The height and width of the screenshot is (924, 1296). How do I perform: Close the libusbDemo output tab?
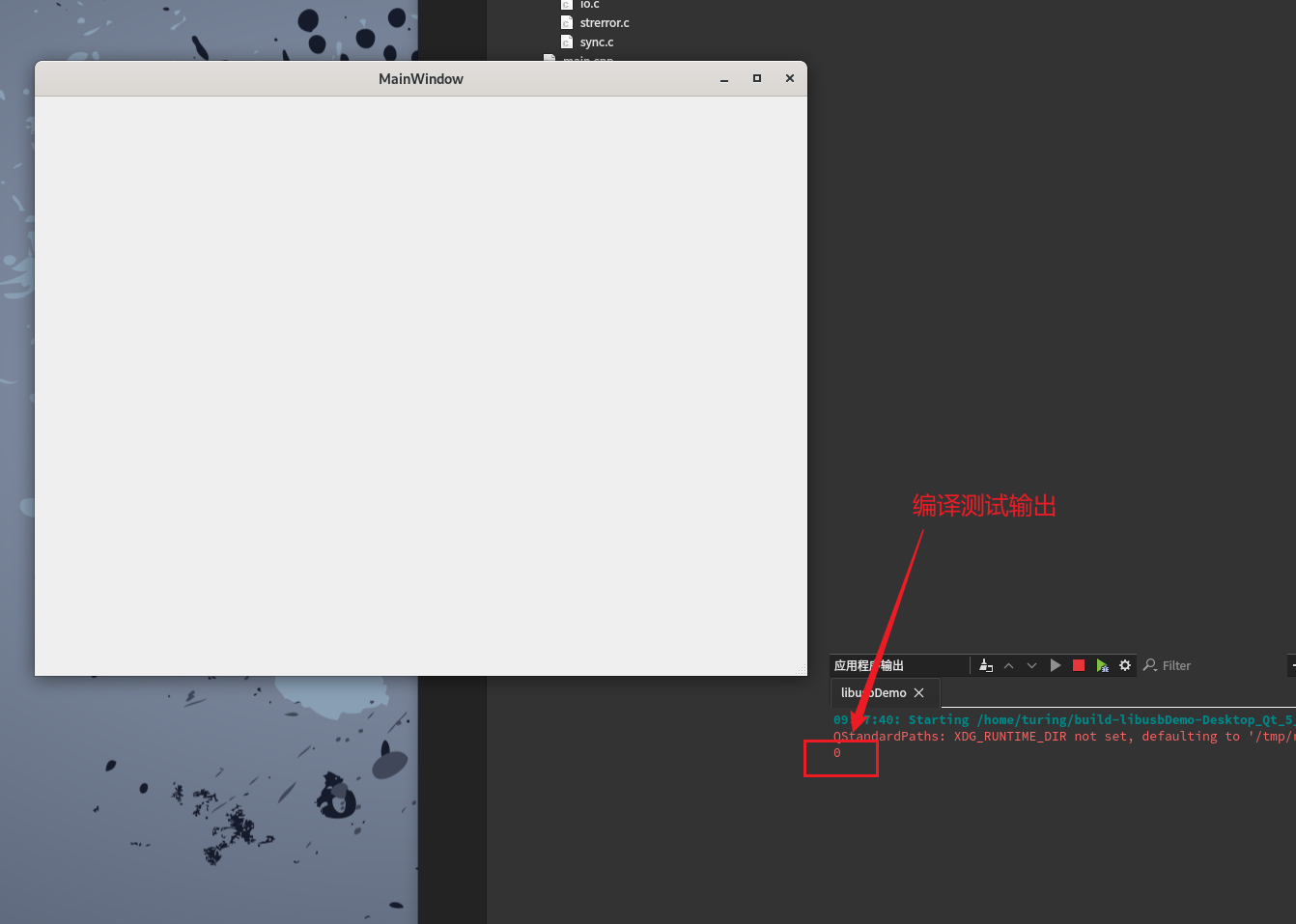(x=919, y=692)
